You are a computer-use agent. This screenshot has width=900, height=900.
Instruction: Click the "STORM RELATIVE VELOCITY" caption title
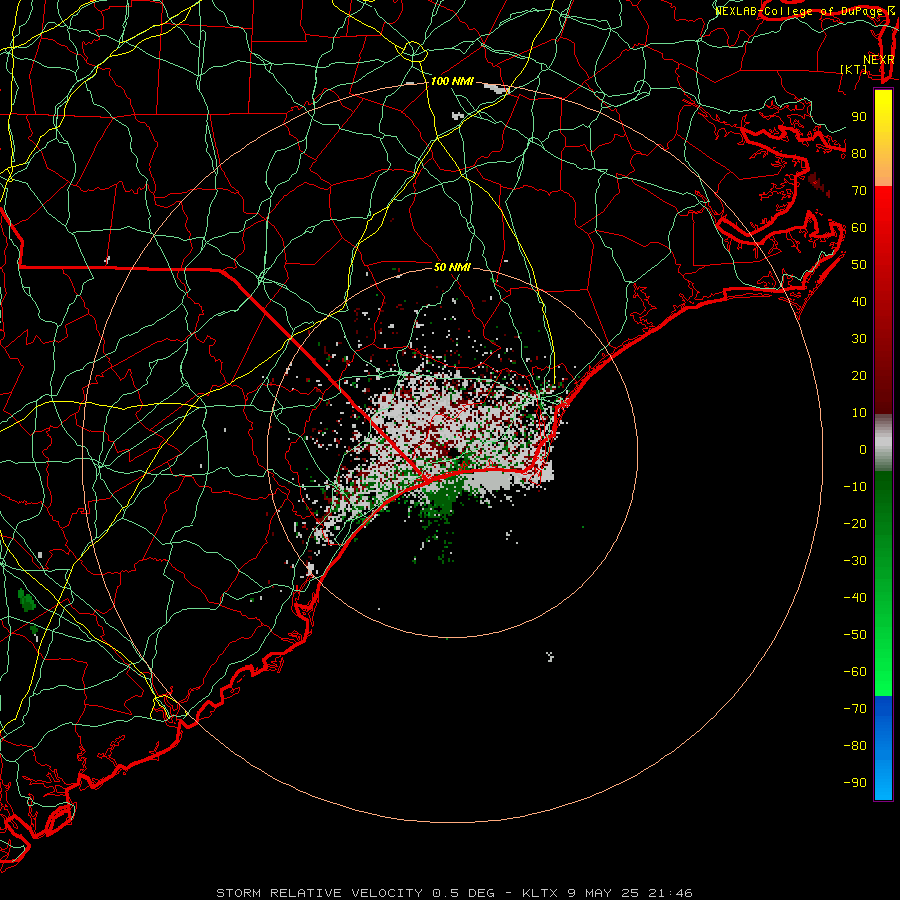coord(319,893)
